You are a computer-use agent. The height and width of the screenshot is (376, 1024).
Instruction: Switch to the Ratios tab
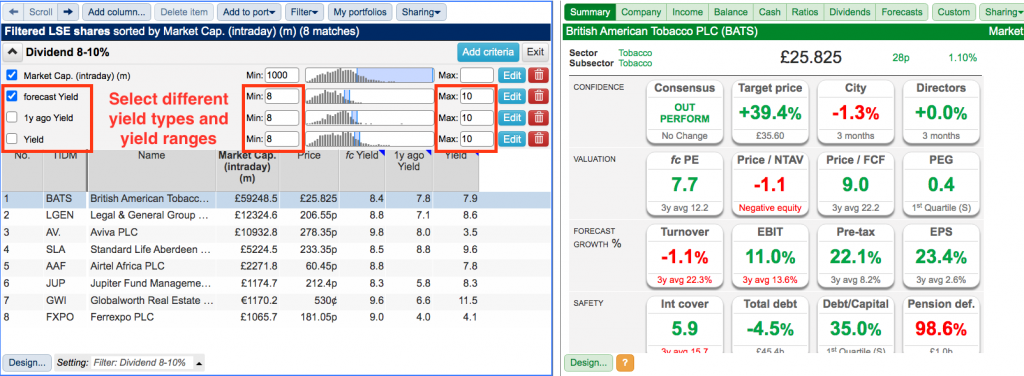coord(805,12)
